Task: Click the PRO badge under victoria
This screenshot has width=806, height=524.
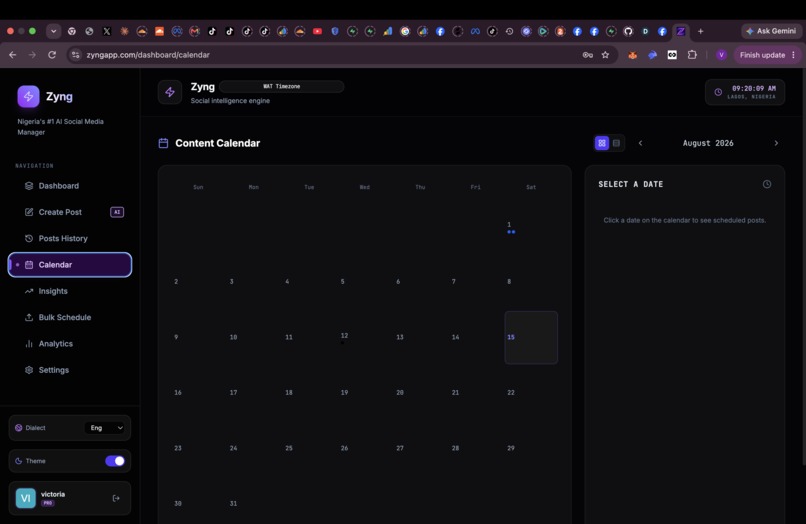Action: click(x=47, y=503)
